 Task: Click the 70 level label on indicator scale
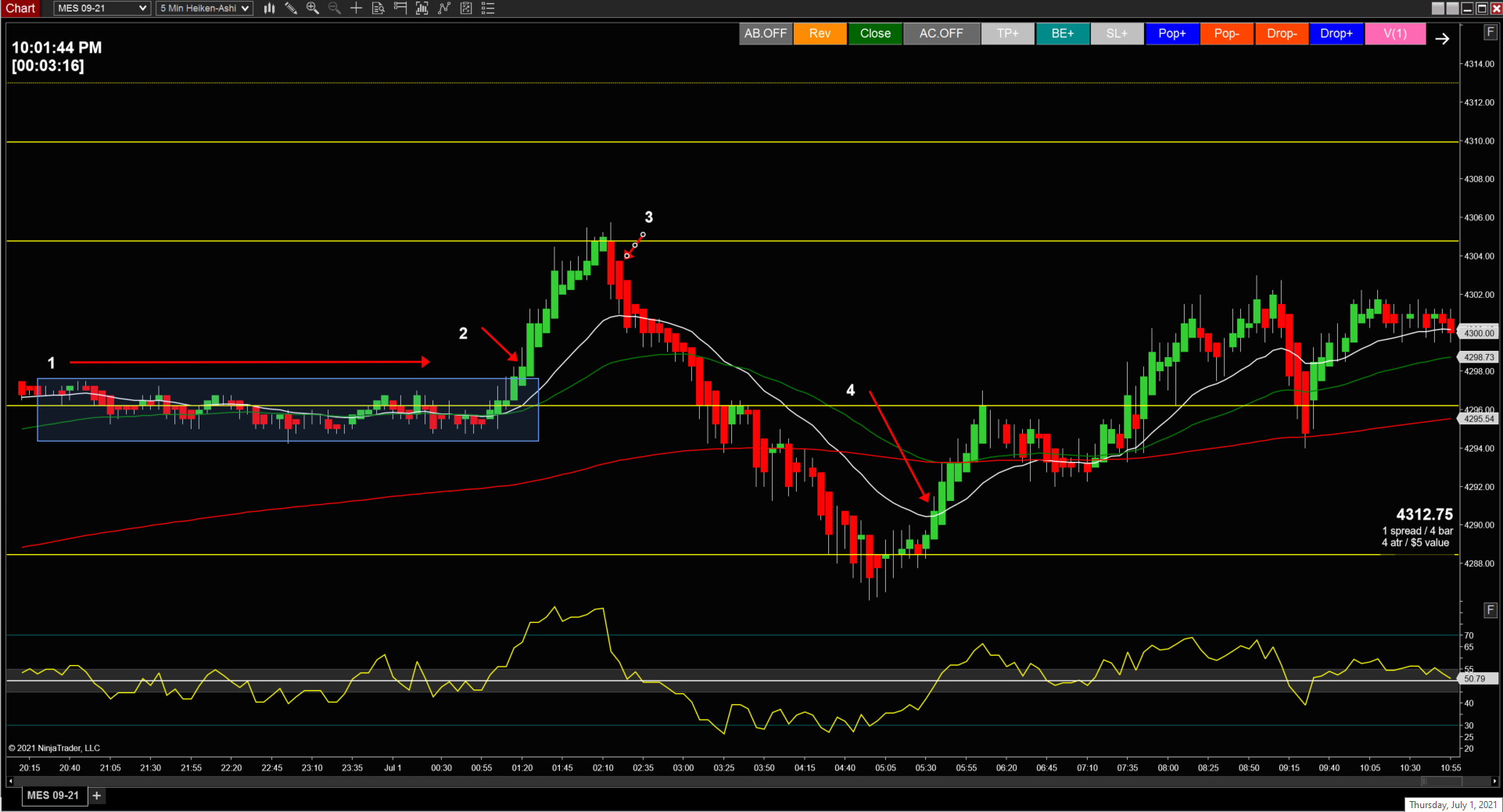1469,635
